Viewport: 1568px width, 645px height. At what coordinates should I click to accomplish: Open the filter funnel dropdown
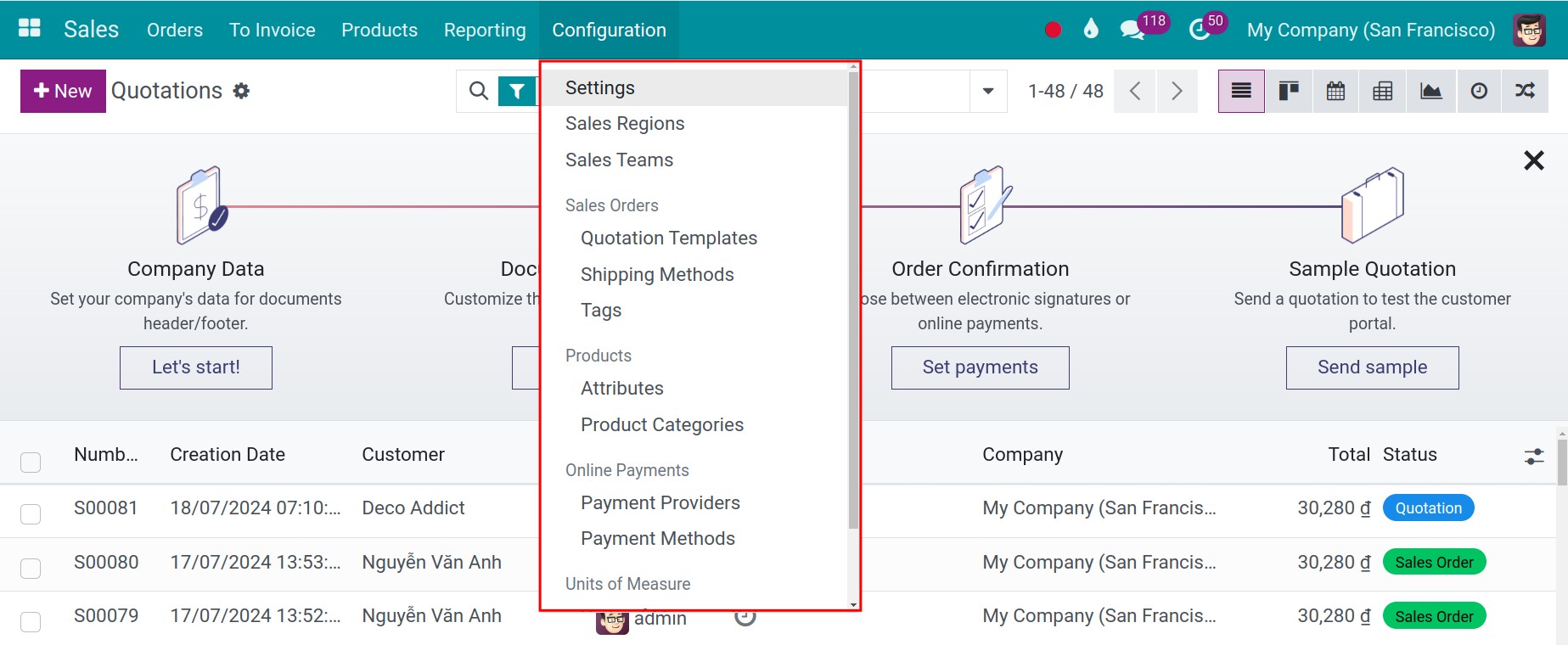[516, 91]
